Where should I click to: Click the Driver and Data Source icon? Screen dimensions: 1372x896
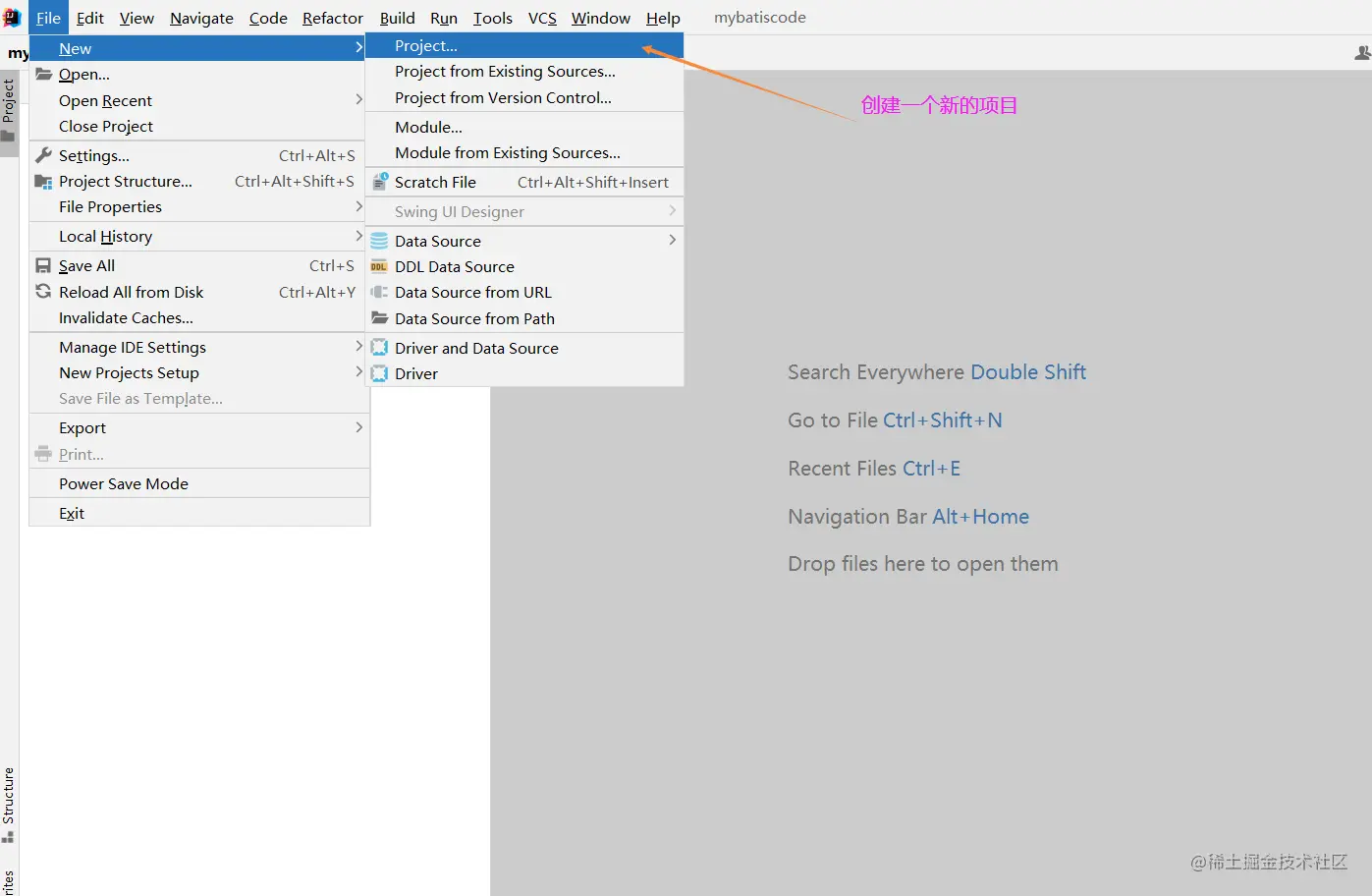(379, 347)
